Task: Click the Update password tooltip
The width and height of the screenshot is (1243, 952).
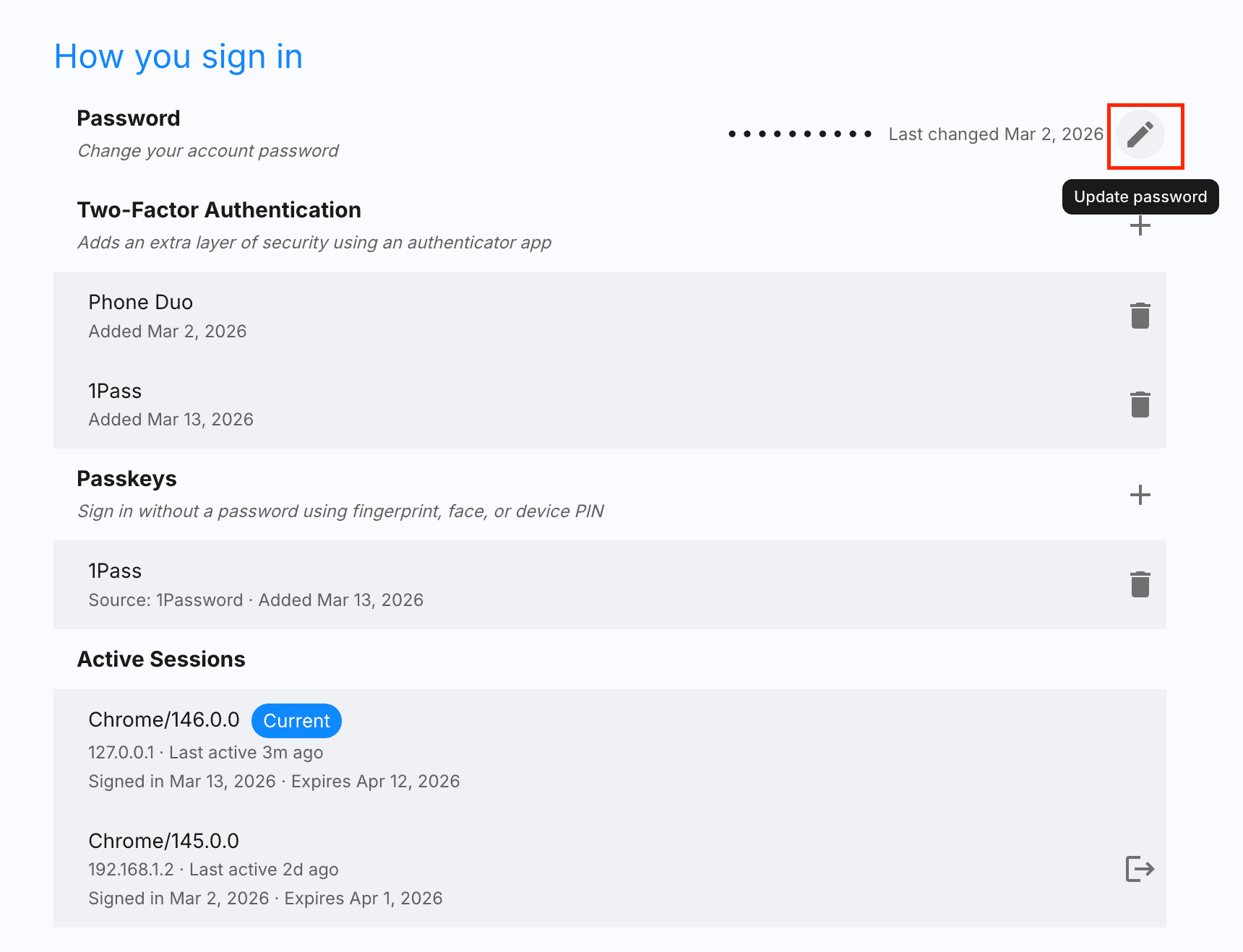Action: (x=1140, y=196)
